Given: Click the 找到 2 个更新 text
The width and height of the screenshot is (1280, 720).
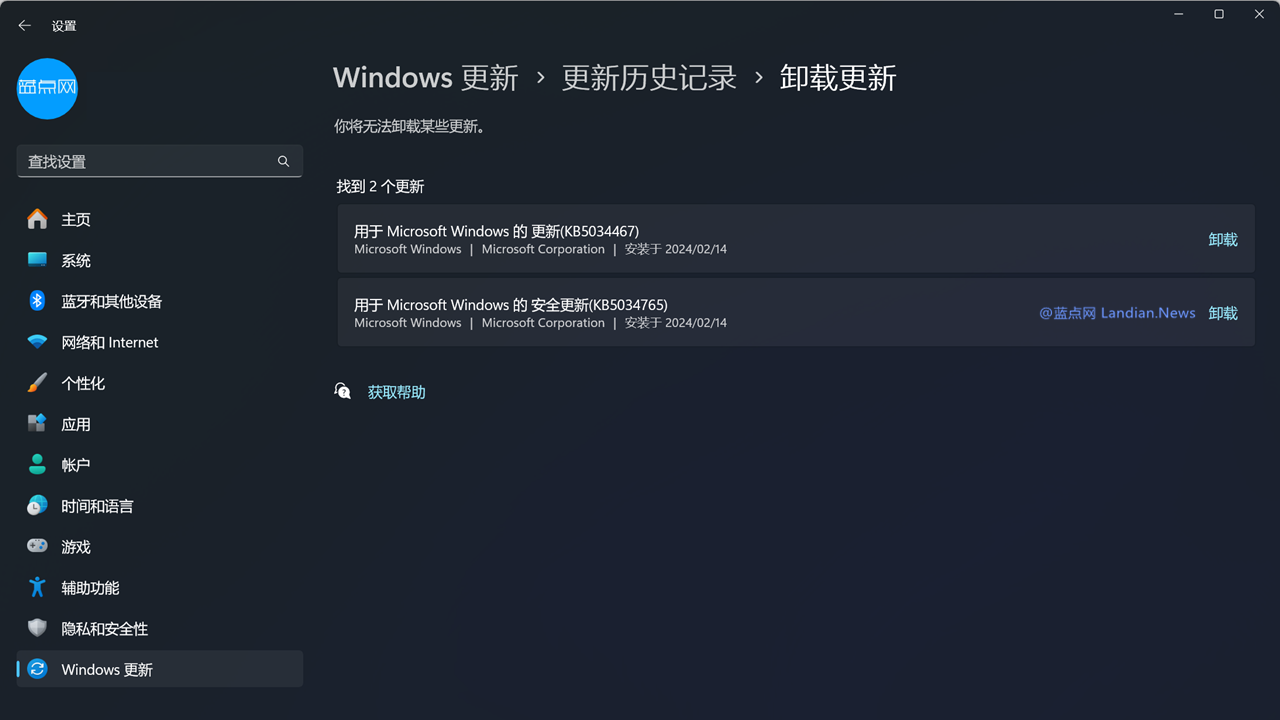Looking at the screenshot, I should point(380,186).
